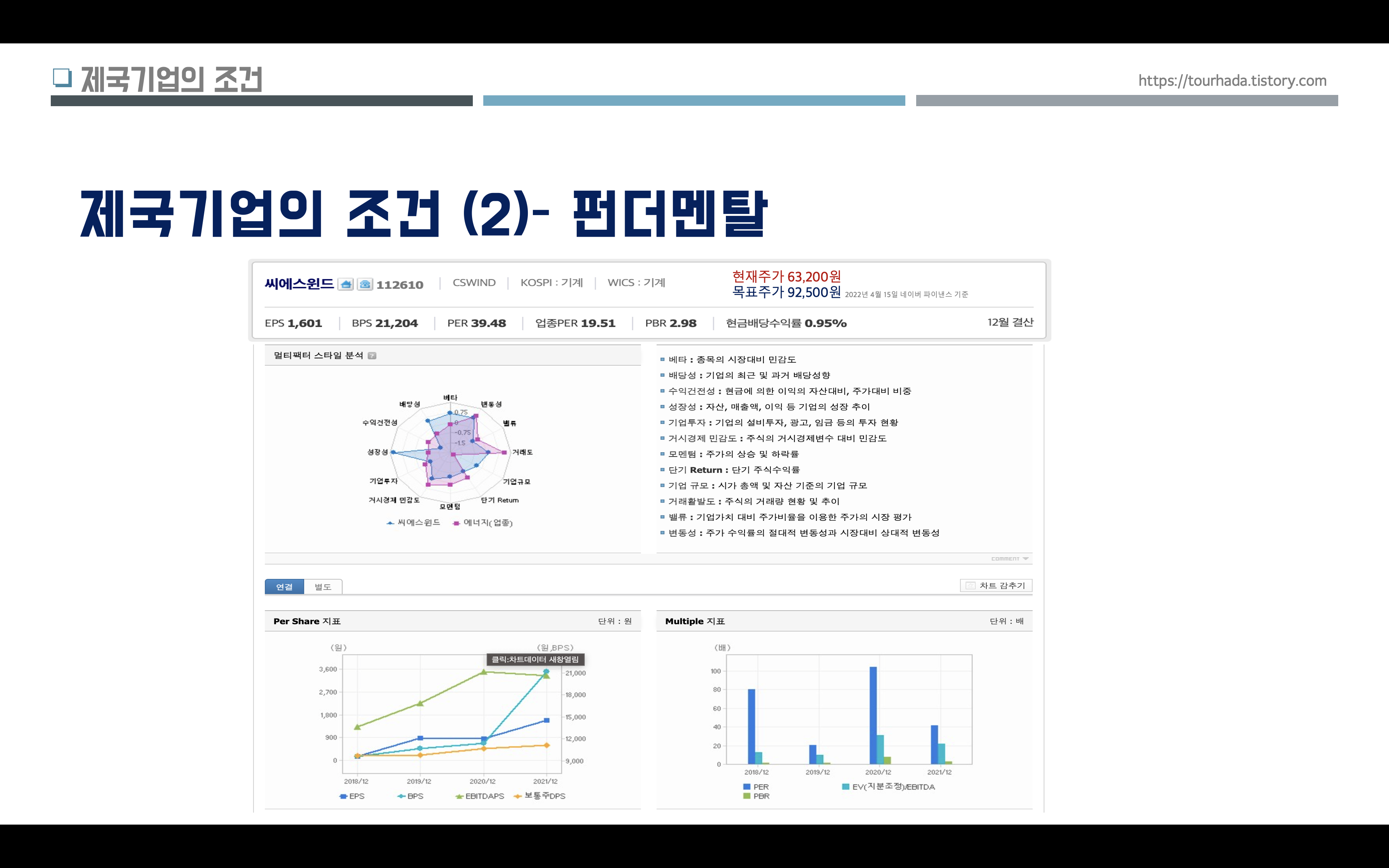Screen dimensions: 1389x868
Task: Click the PER legend color swatch
Action: [x=747, y=787]
